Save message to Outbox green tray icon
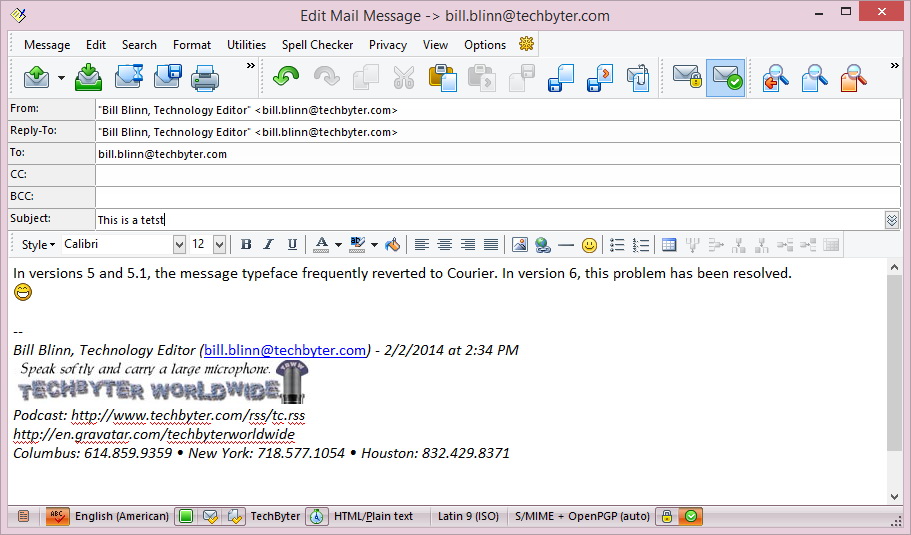Image resolution: width=911 pixels, height=535 pixels. [x=88, y=77]
